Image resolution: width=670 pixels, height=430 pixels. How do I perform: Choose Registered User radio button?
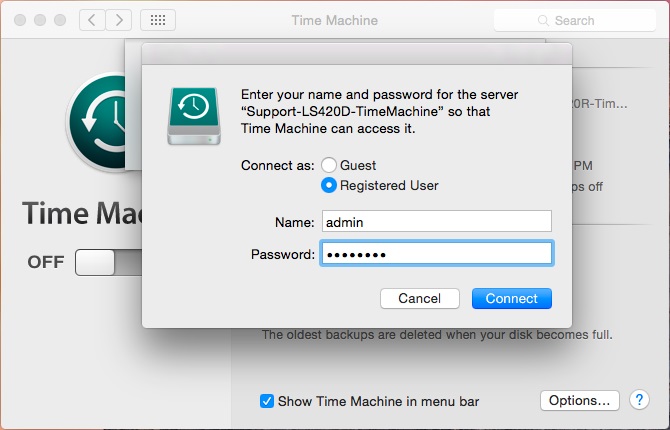pos(328,185)
